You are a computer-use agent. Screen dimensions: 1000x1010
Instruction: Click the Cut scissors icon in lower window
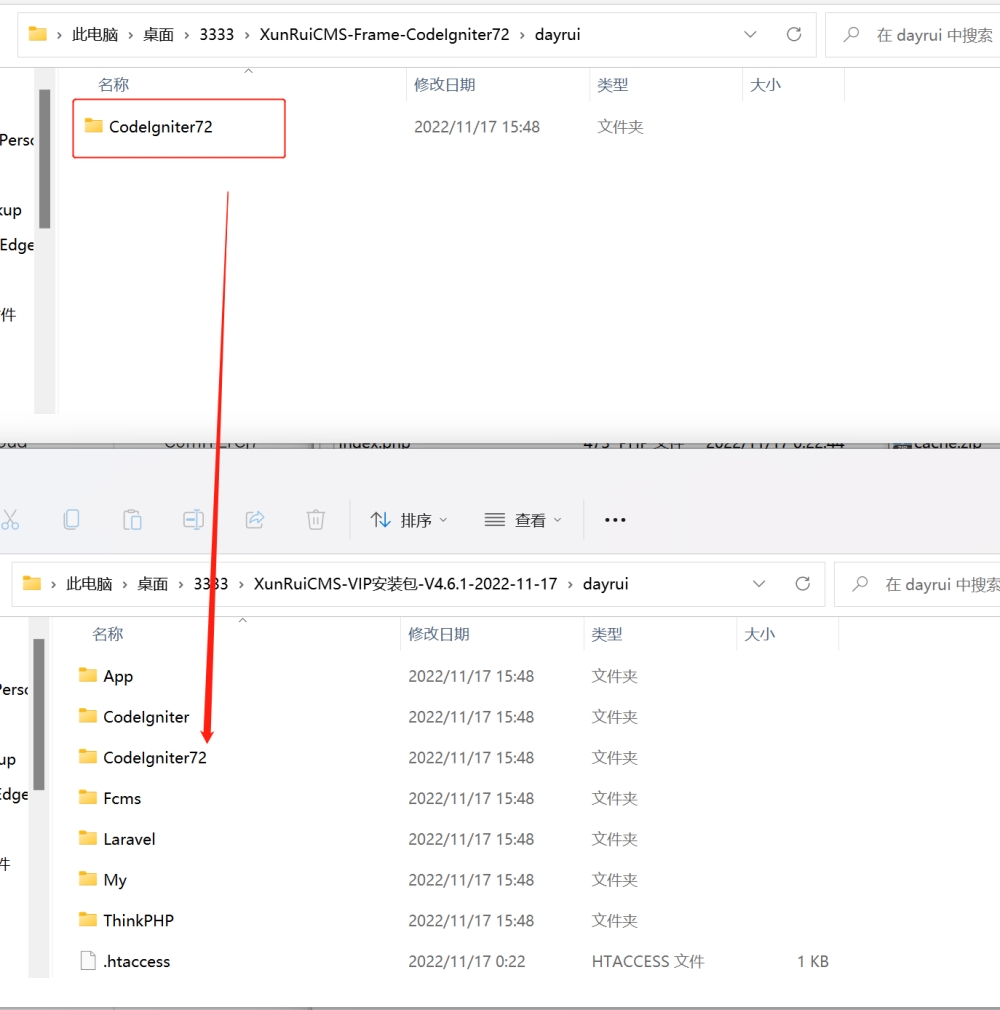(x=10, y=520)
